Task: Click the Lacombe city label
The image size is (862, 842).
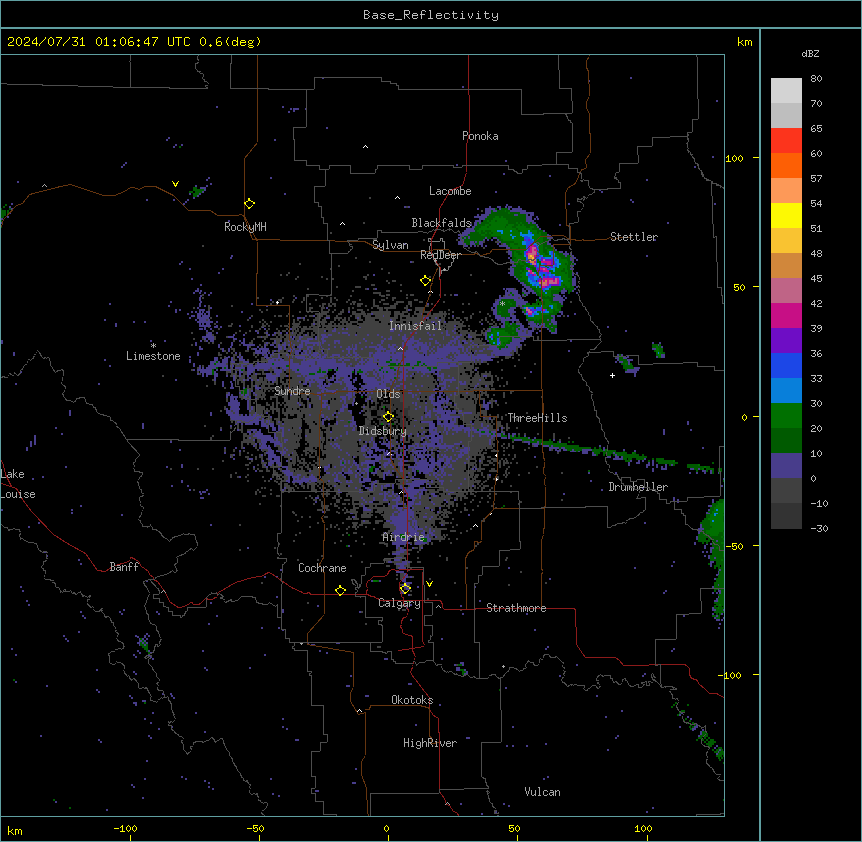Action: pos(450,191)
